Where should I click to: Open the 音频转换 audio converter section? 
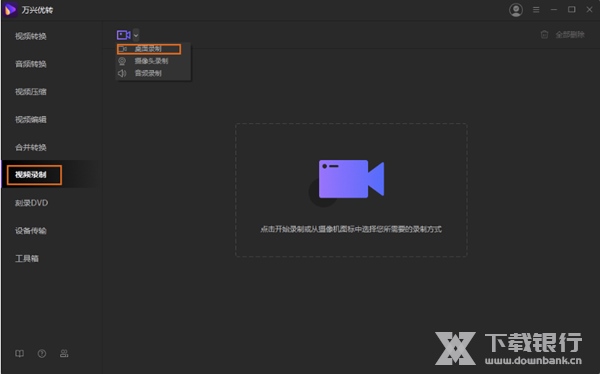31,64
